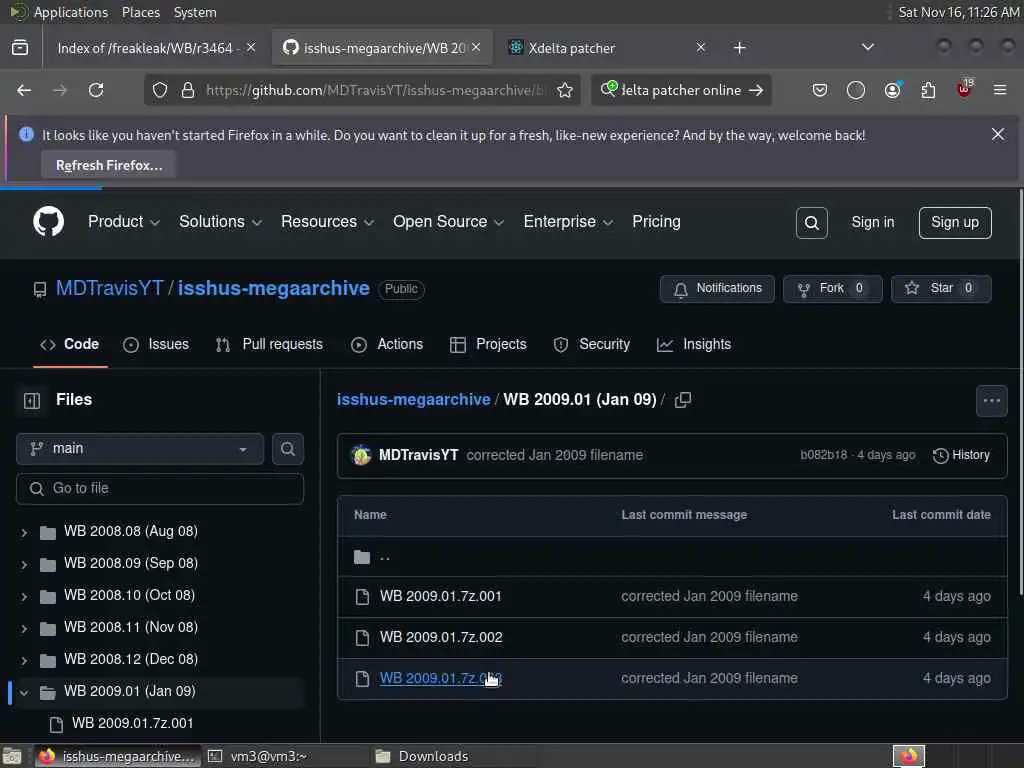This screenshot has height=768, width=1024.
Task: Click the Sign up button
Action: (955, 223)
